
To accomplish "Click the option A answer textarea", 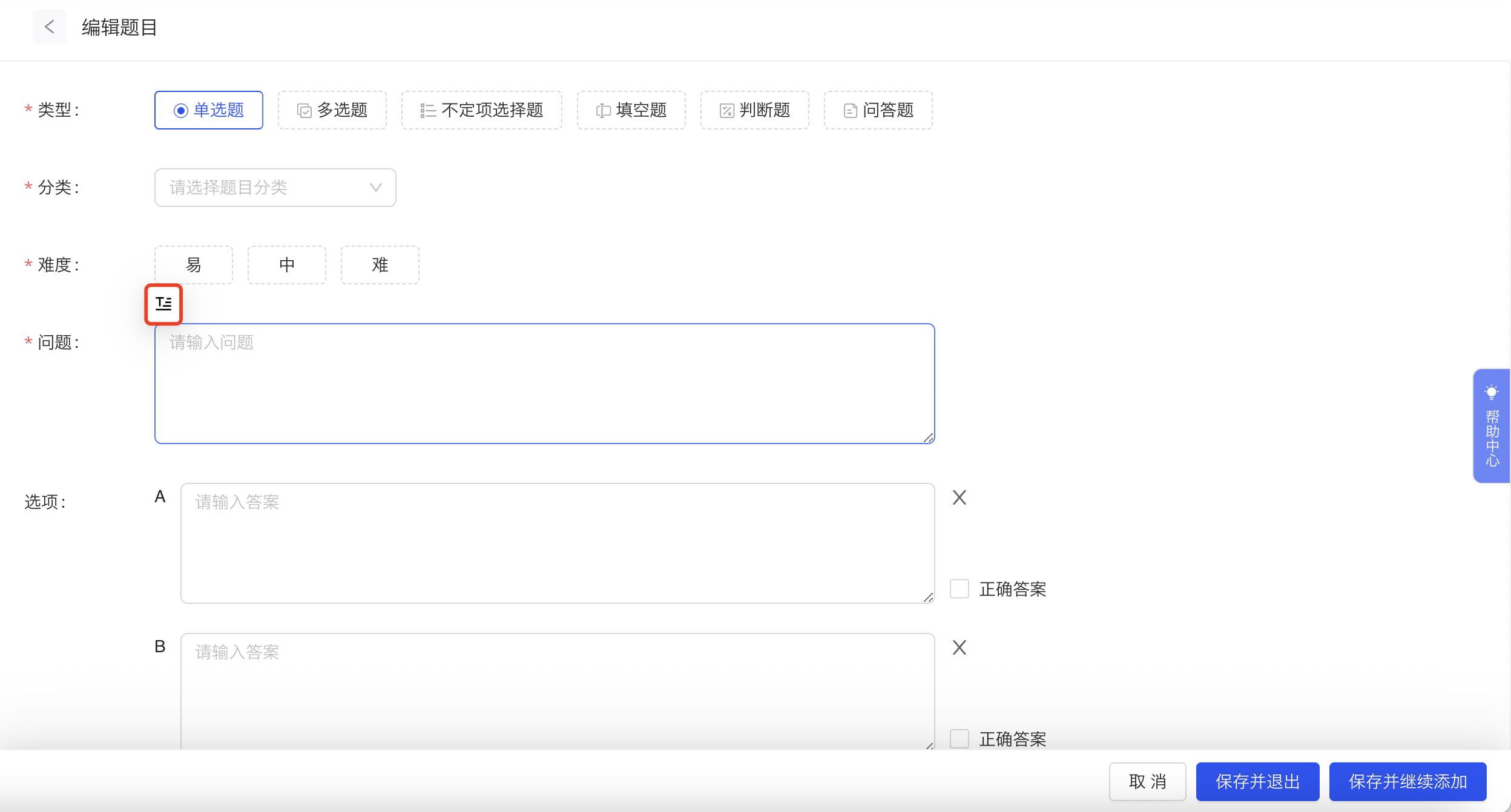I will click(558, 543).
